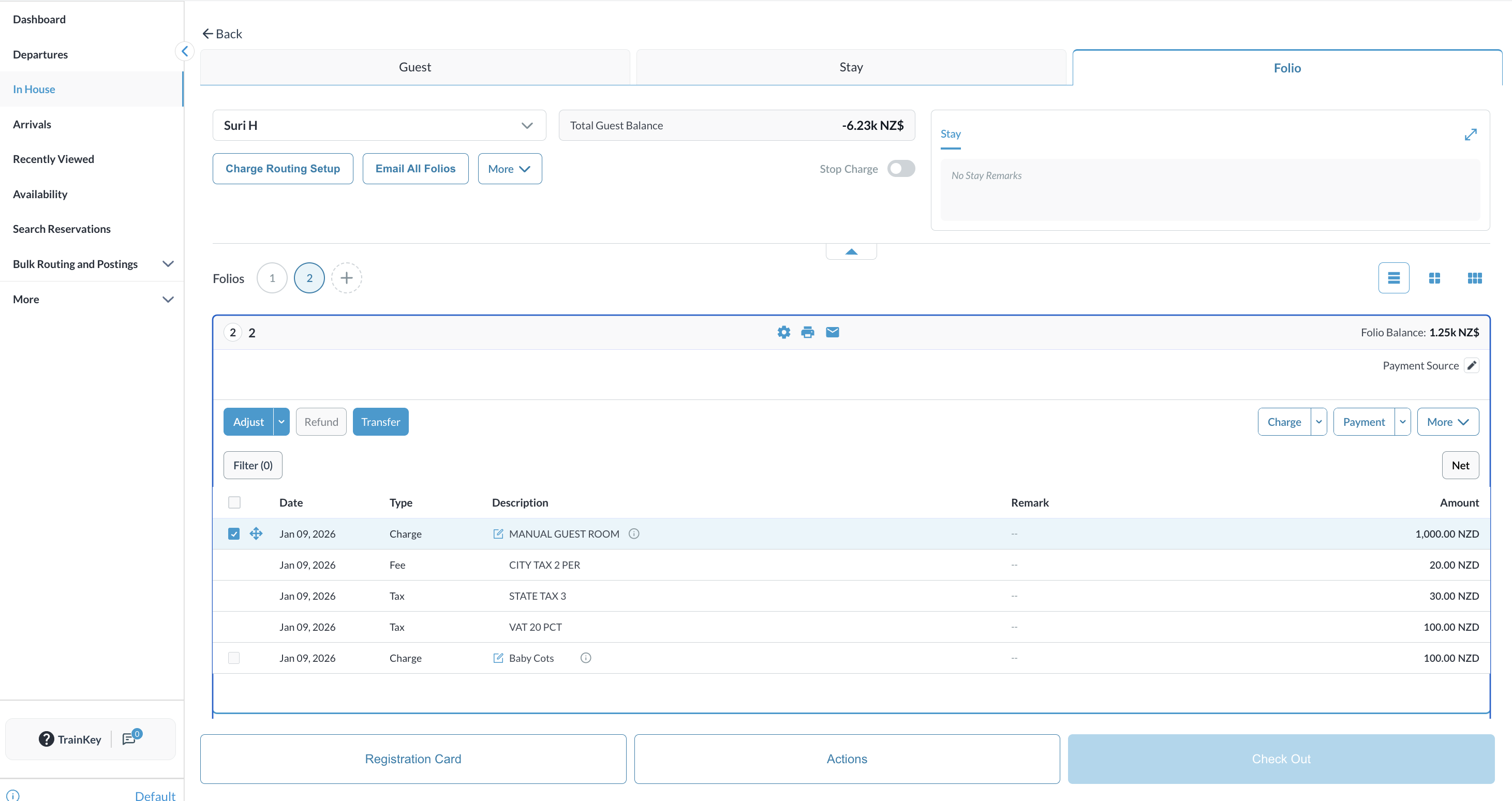Open folio 2 settings gear icon
The image size is (1512, 801).
783,332
